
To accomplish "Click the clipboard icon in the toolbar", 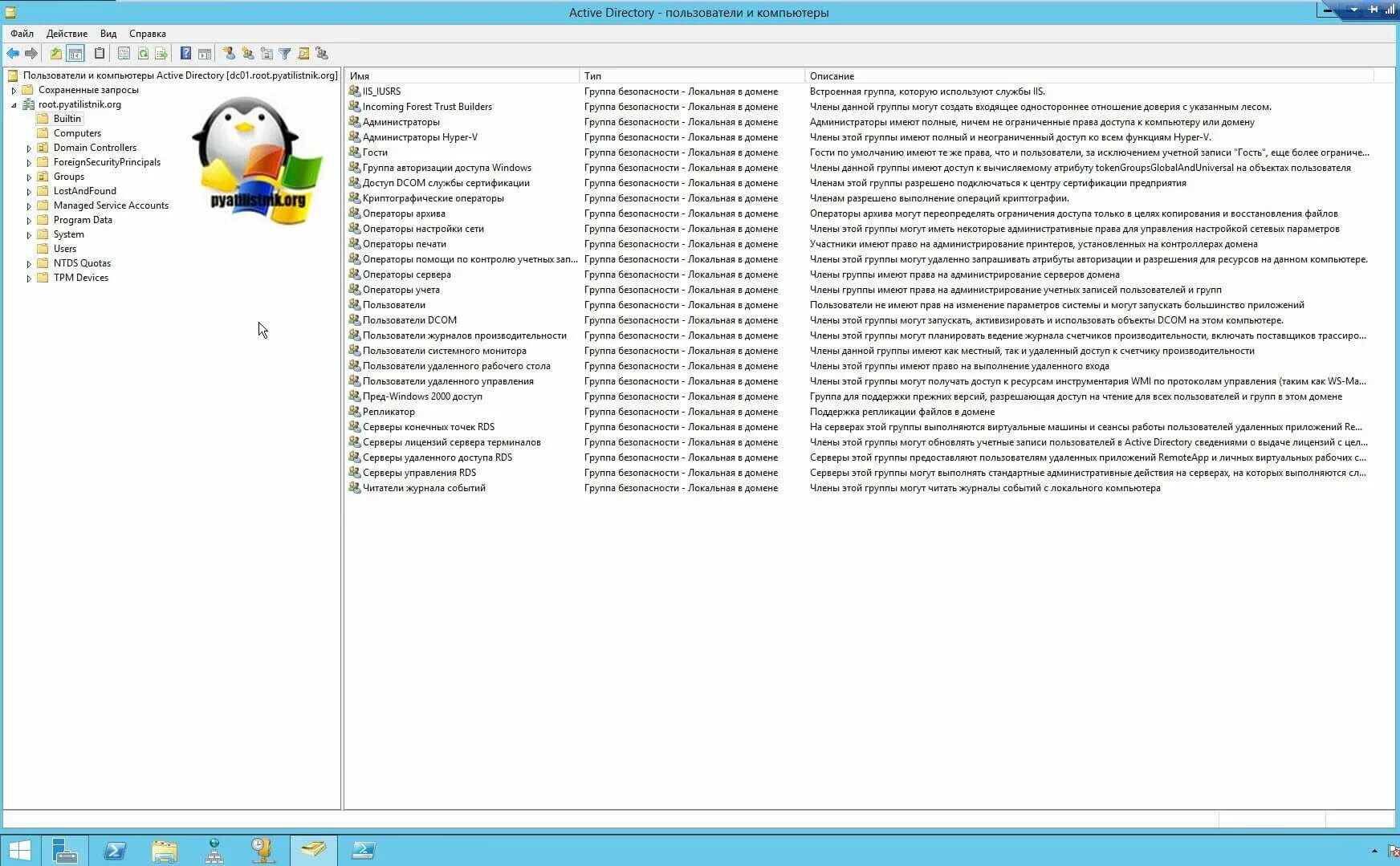I will 100,54.
